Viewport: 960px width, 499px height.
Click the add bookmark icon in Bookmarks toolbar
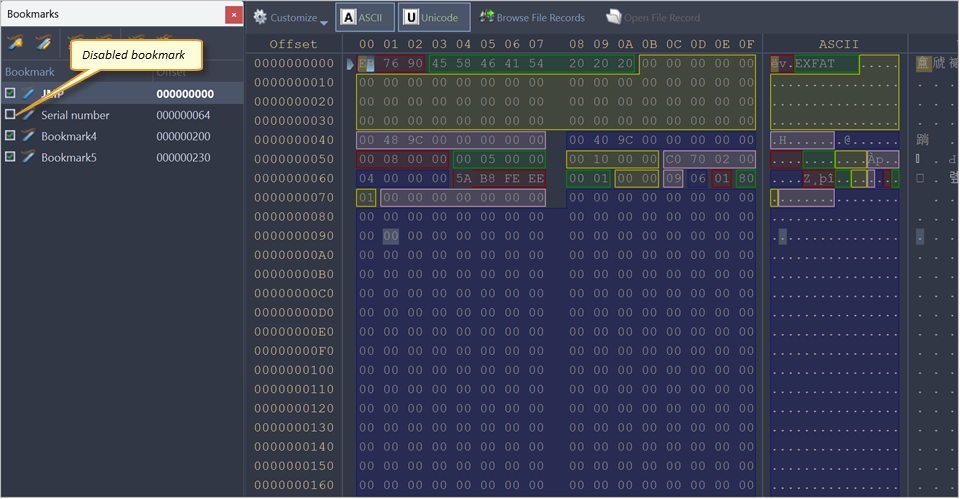(16, 42)
